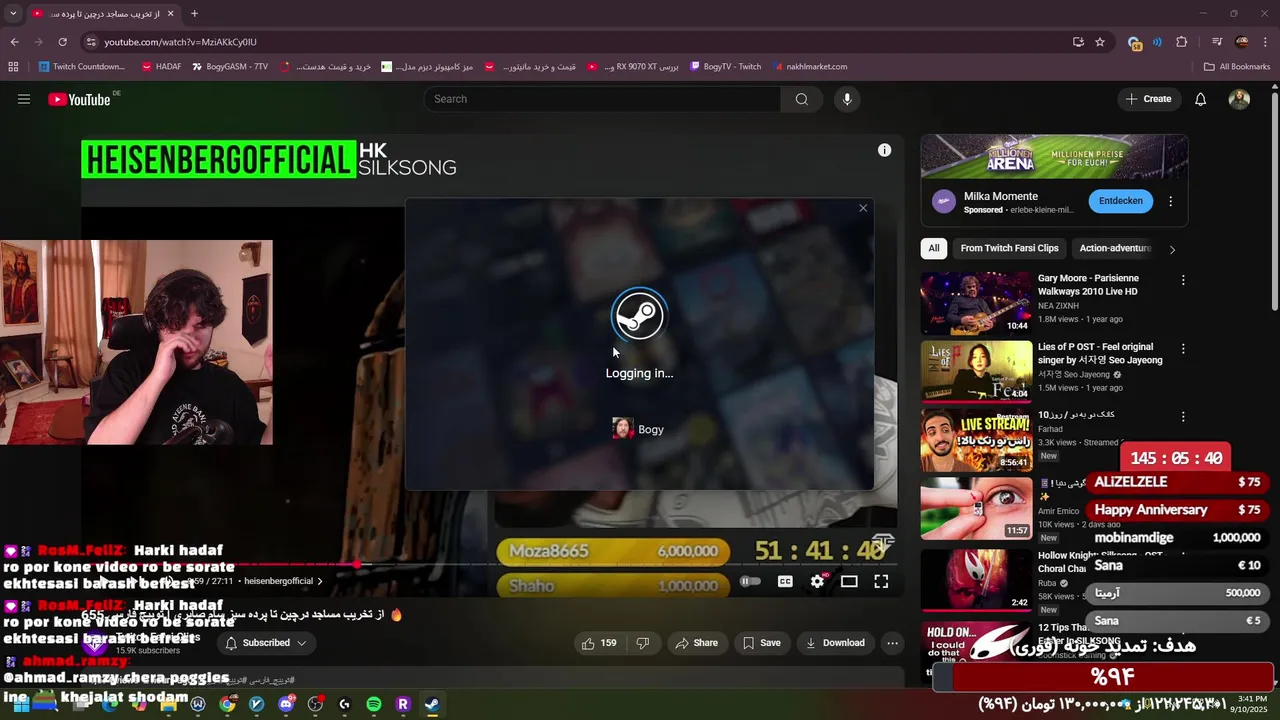
Task: Open Google Chrome from the taskbar
Action: [227, 704]
